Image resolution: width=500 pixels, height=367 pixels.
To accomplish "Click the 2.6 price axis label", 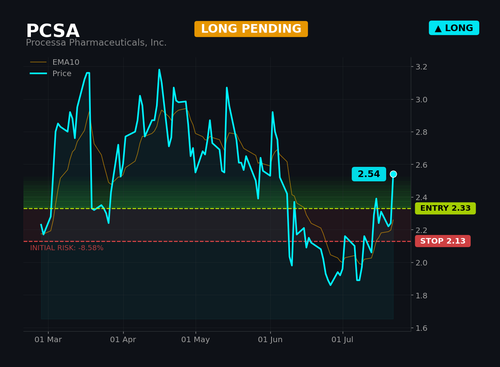I will tap(421, 165).
